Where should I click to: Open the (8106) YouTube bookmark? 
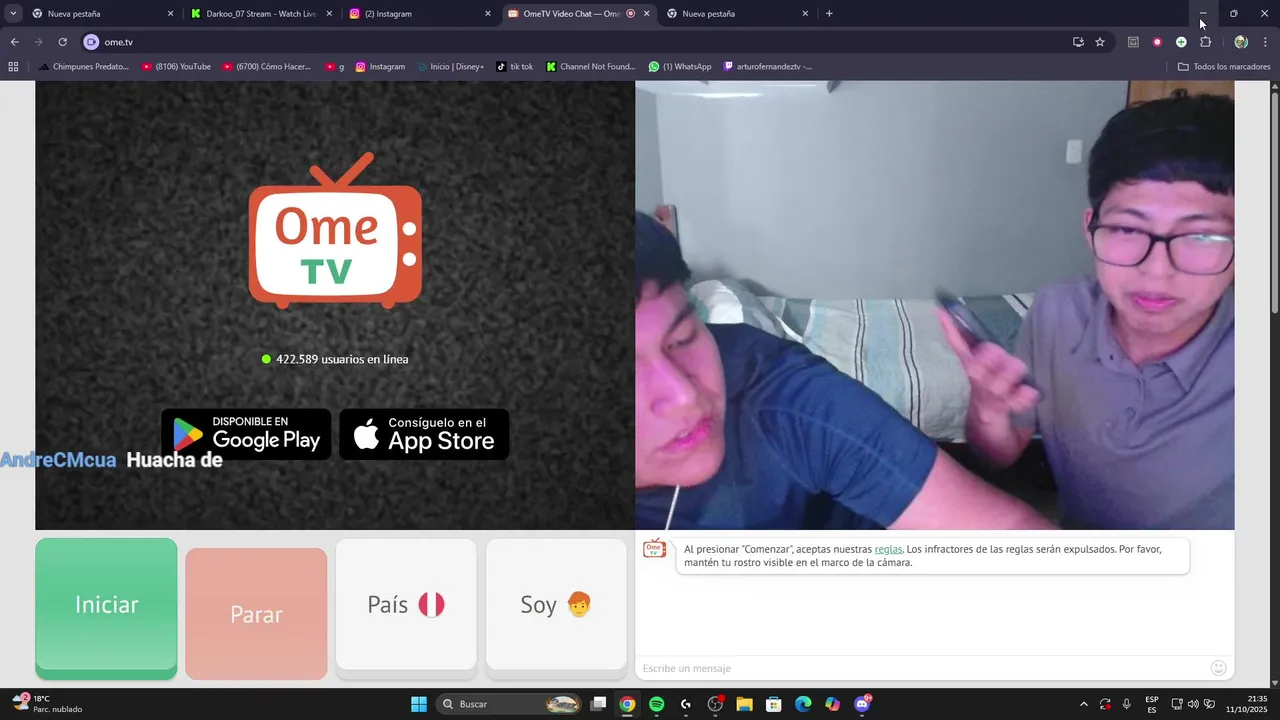(176, 67)
